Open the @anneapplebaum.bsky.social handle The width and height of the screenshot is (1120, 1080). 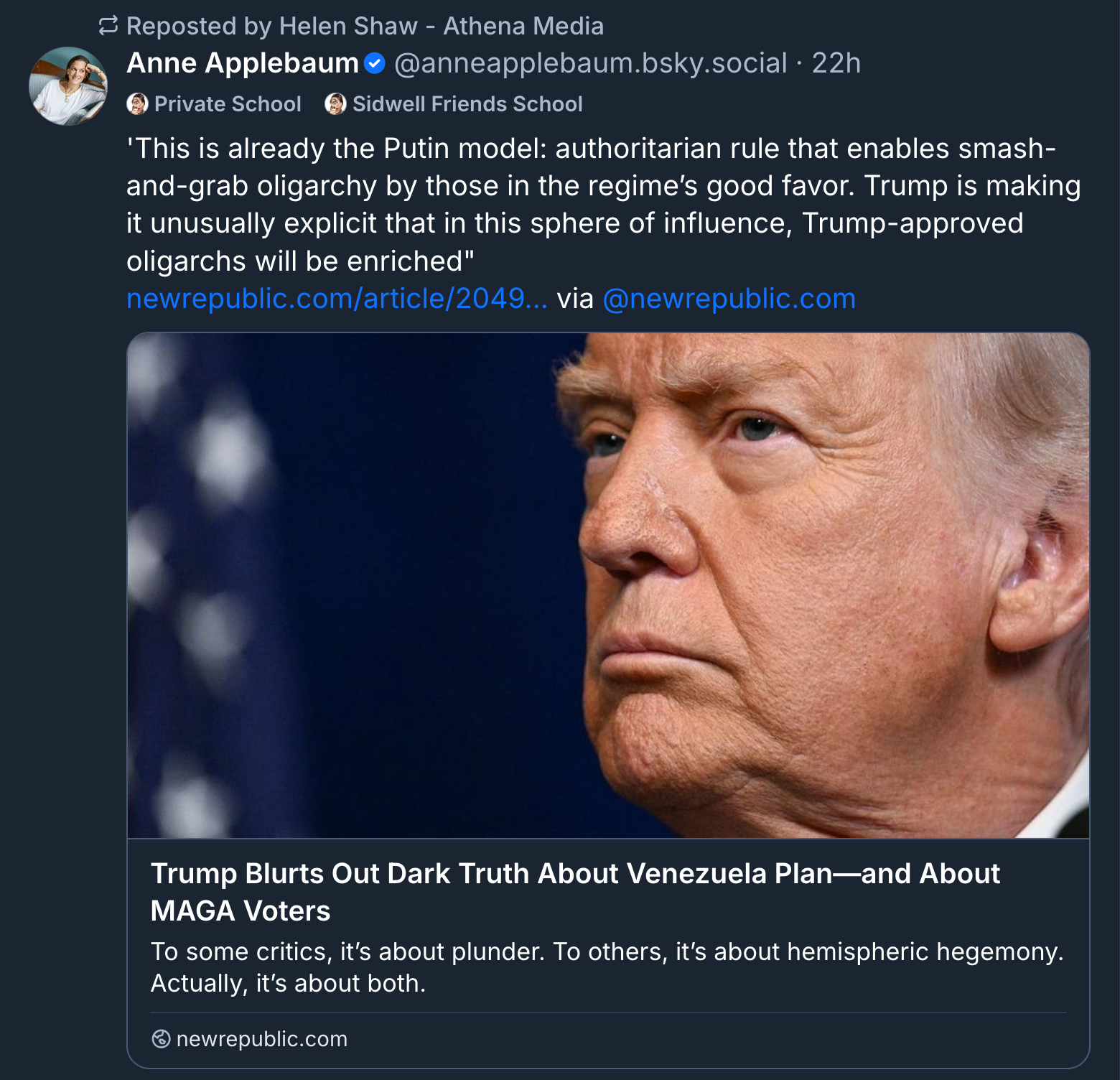[x=590, y=63]
